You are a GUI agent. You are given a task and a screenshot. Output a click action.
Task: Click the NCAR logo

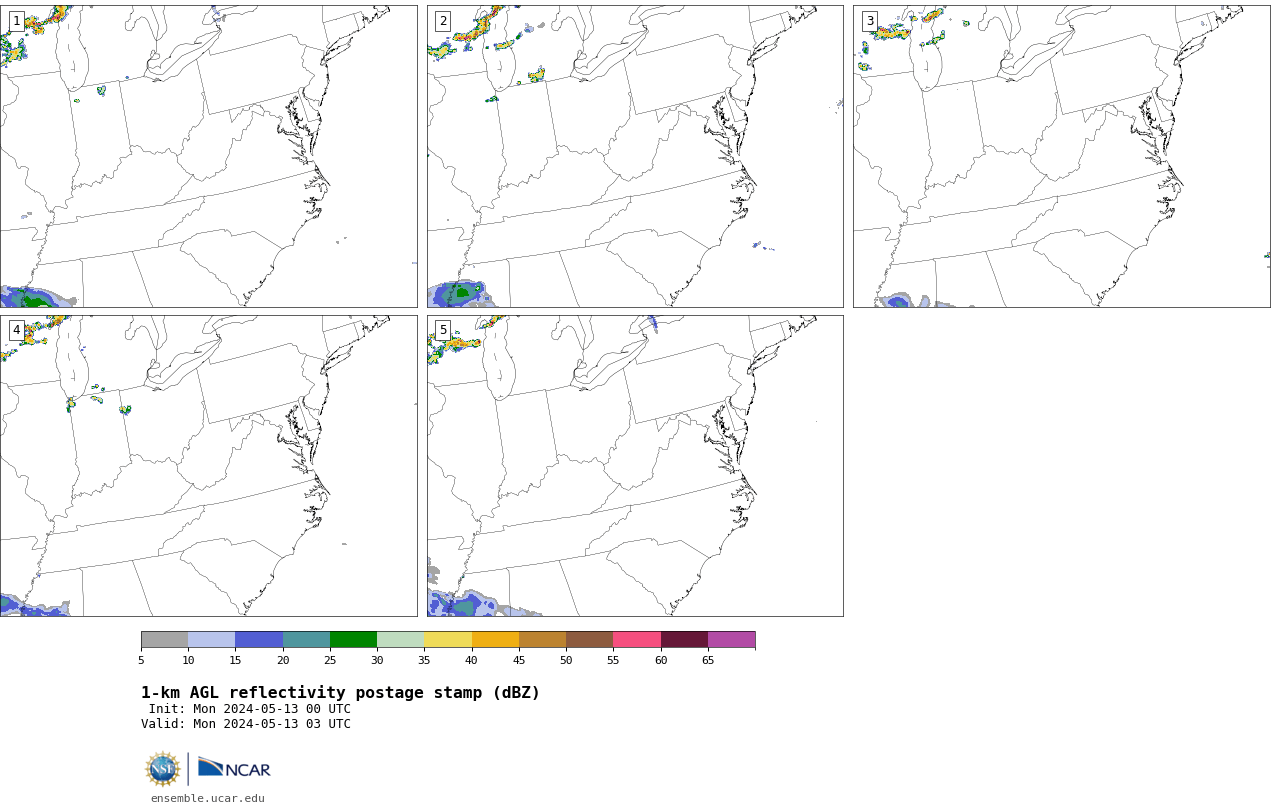coord(234,768)
